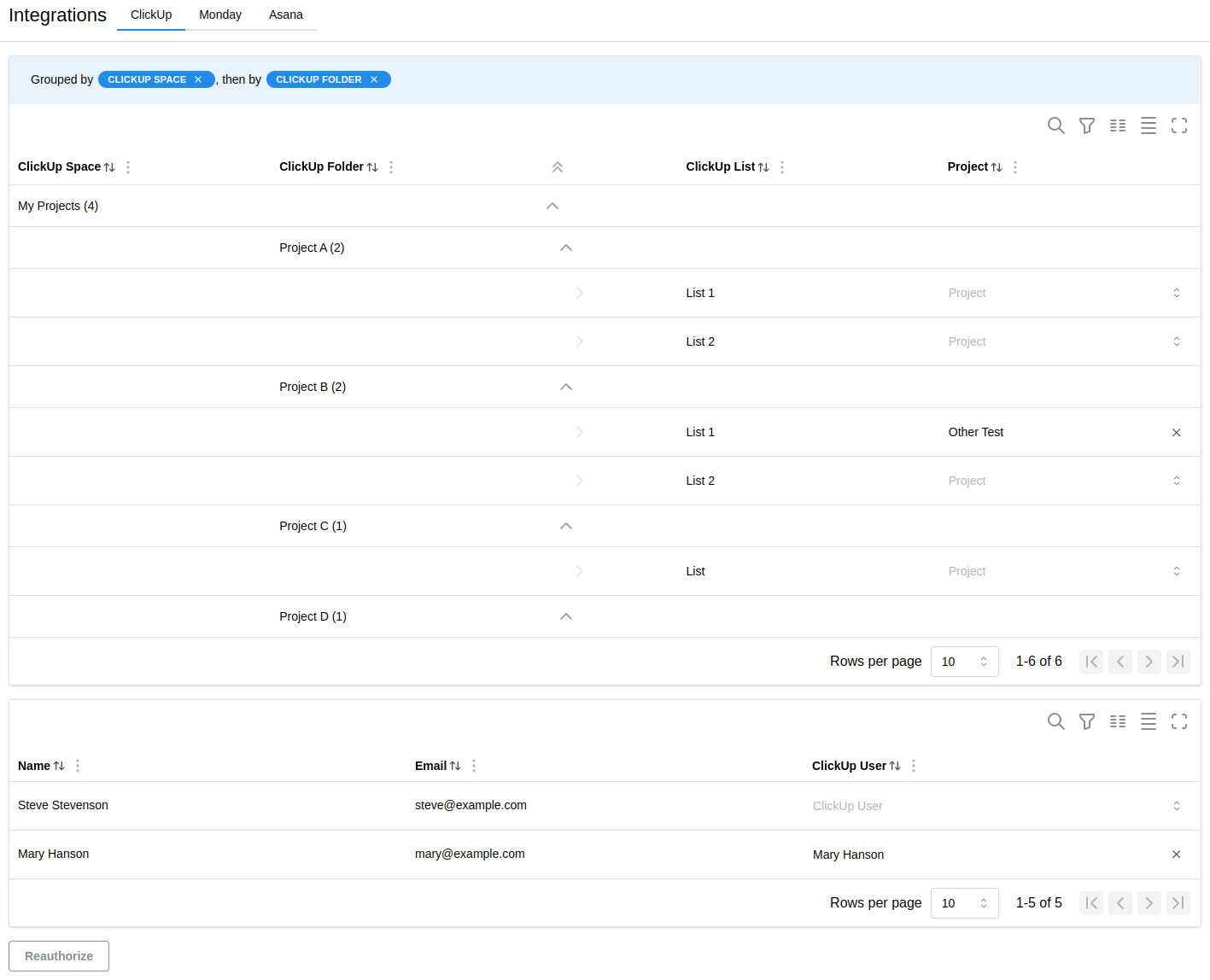Expand the List row under Project C

pos(580,571)
